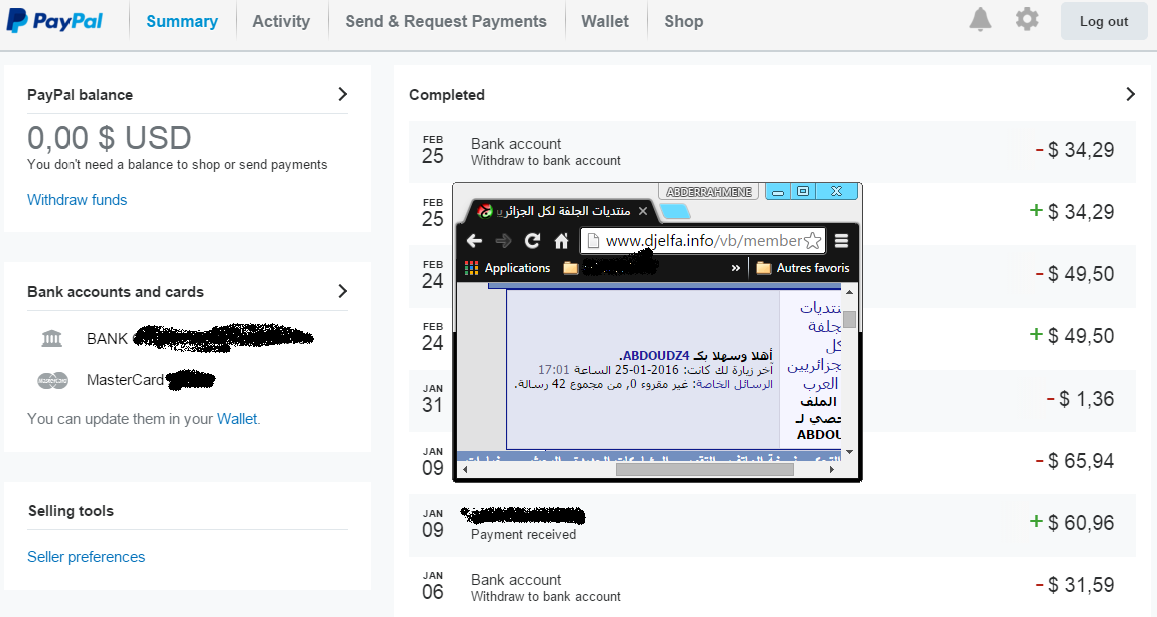Open Send & Request Payments
The width and height of the screenshot is (1157, 617).
[446, 21]
